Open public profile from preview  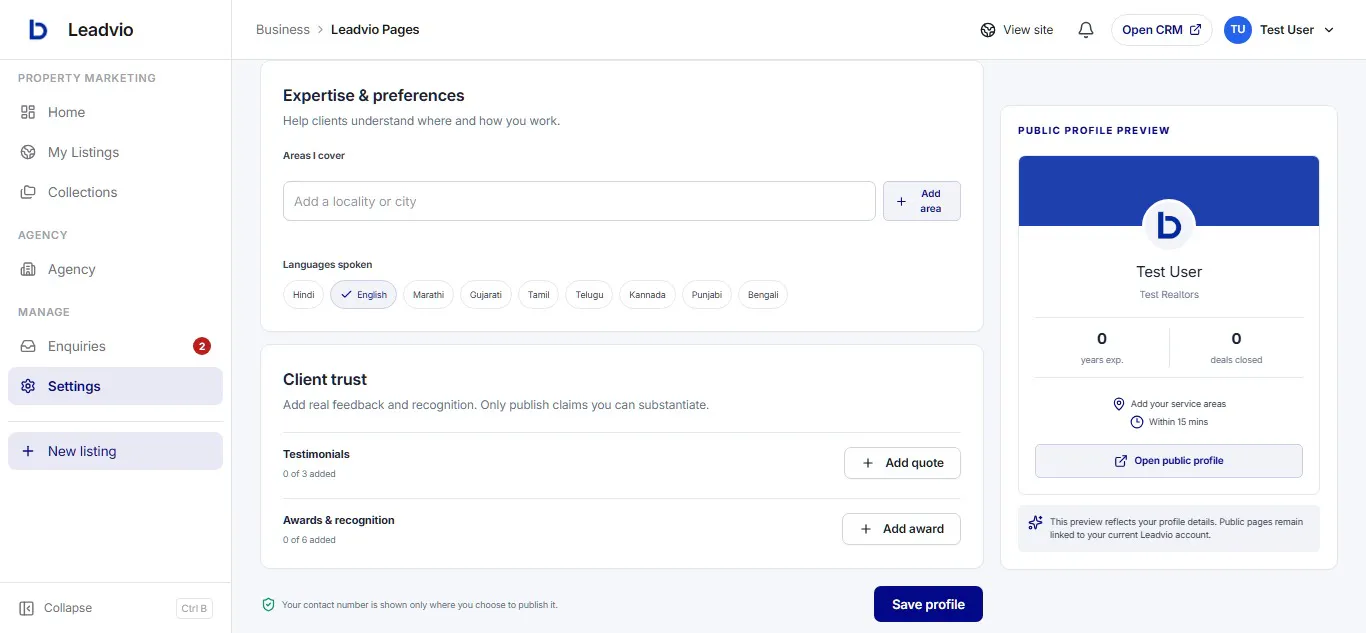pos(1169,461)
